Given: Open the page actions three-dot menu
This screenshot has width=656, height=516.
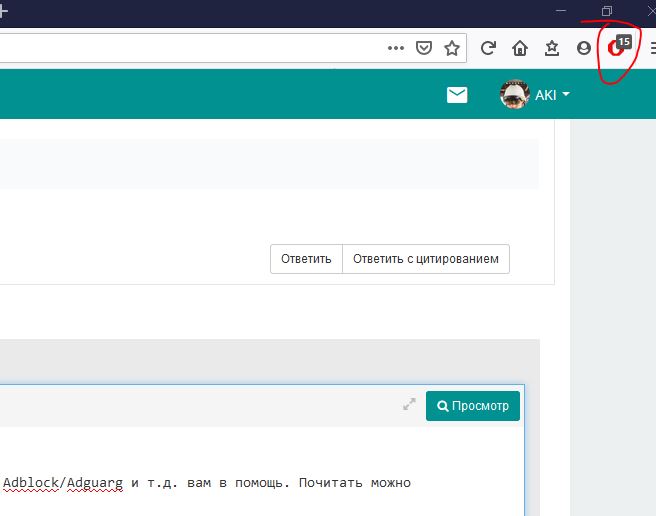Looking at the screenshot, I should point(396,47).
